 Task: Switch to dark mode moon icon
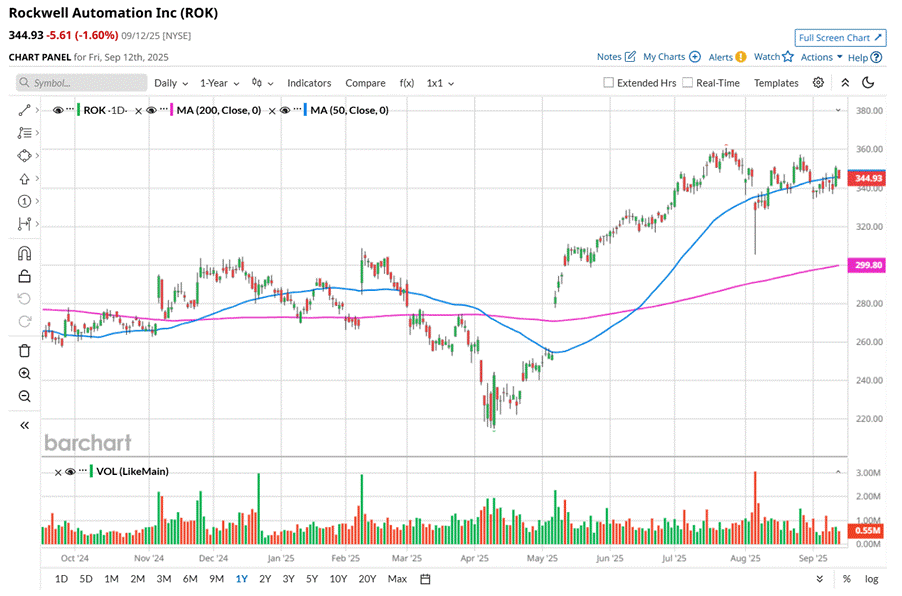[x=868, y=82]
